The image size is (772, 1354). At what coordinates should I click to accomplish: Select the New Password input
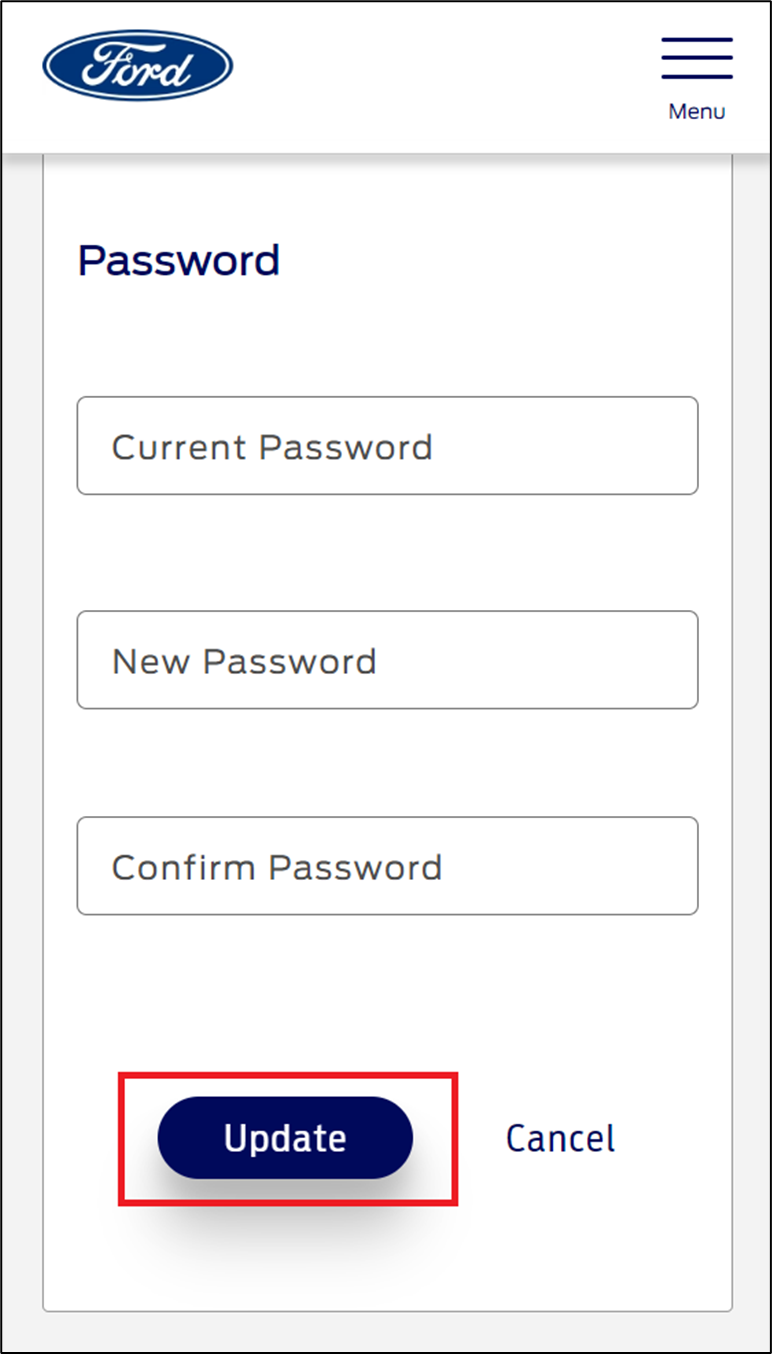[387, 660]
